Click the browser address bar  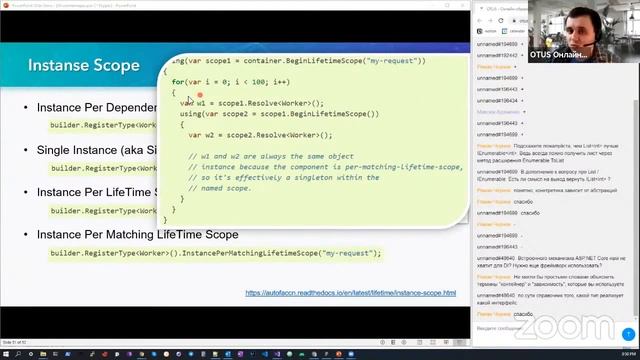pos(520,20)
